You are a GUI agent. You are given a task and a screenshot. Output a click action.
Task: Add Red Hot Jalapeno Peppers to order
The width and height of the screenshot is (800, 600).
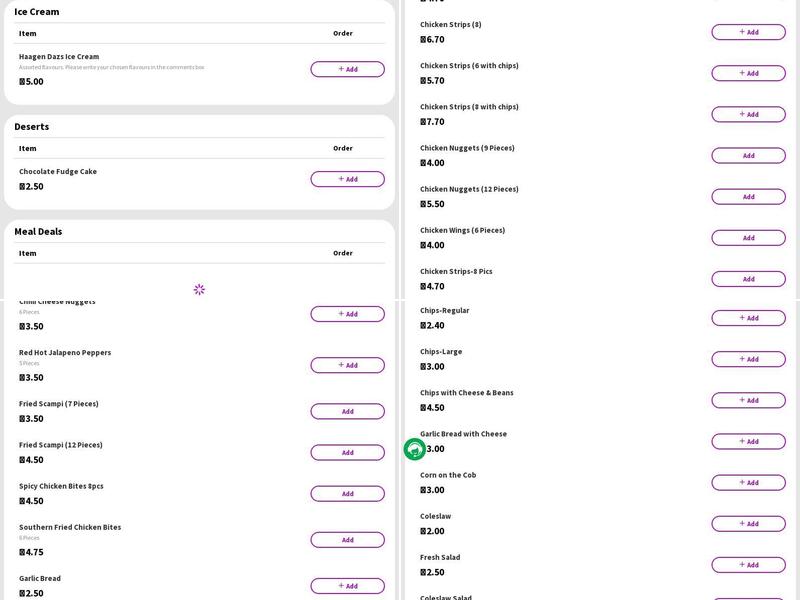click(x=347, y=365)
